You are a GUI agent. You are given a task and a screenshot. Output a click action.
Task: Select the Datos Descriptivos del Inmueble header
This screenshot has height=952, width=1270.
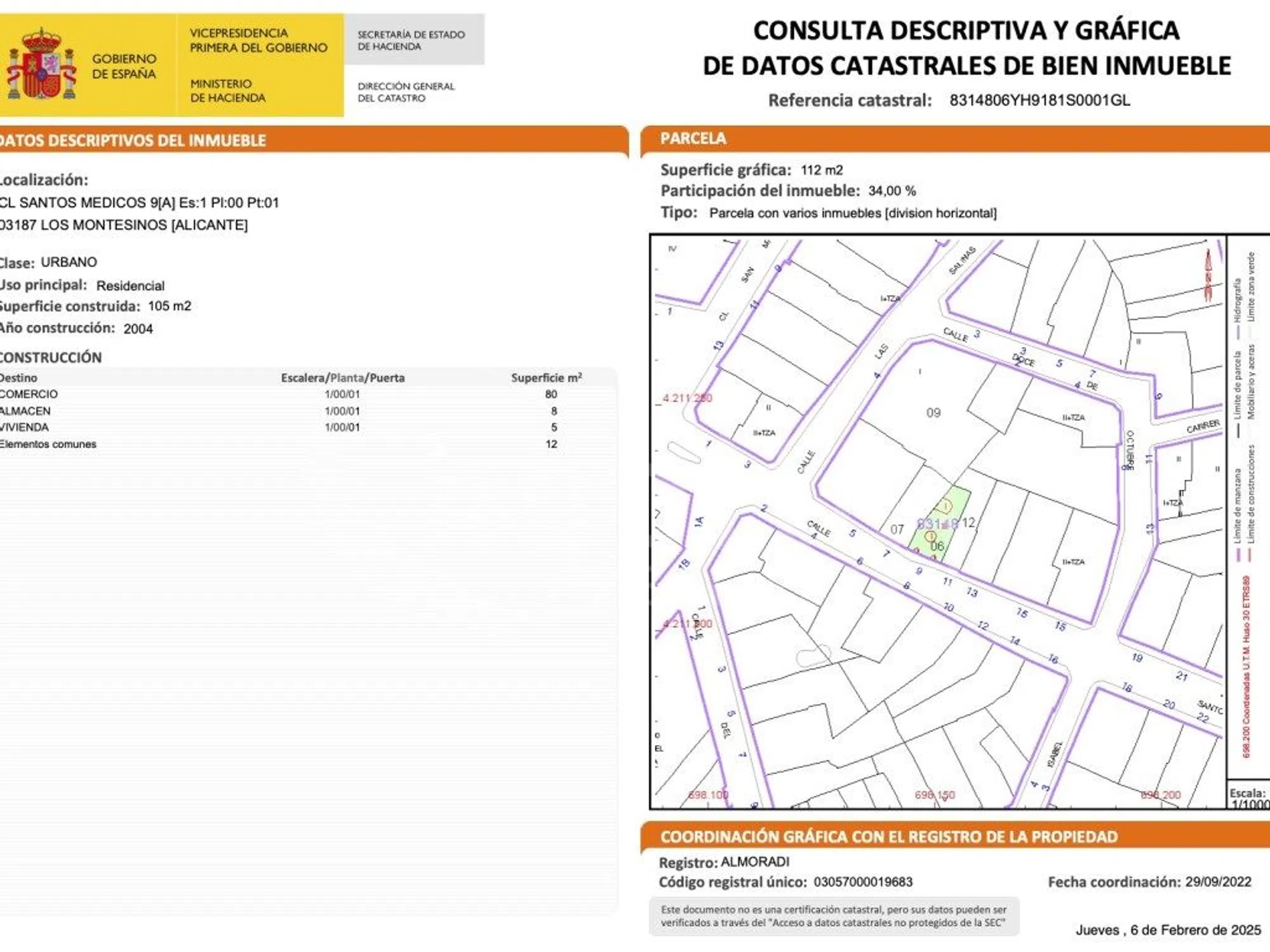133,140
